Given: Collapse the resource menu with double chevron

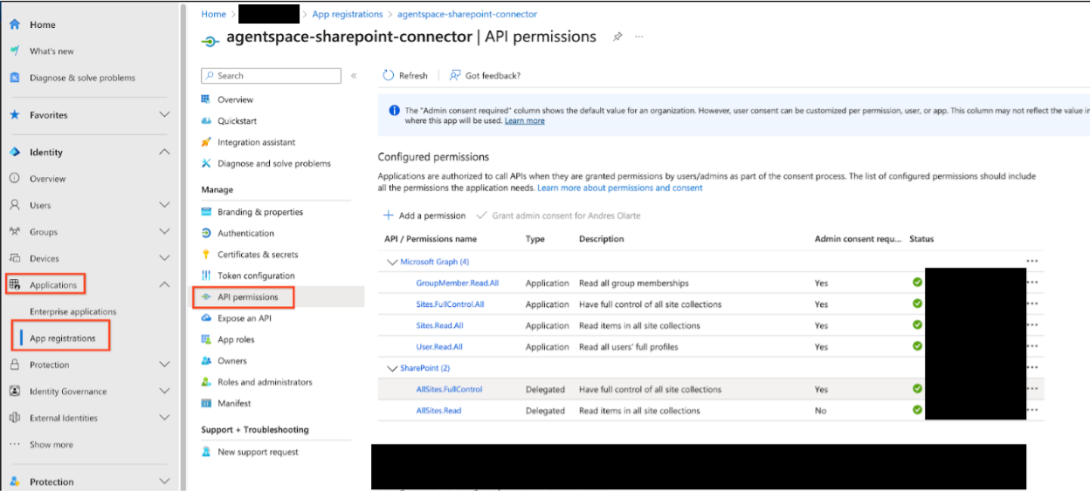Looking at the screenshot, I should pos(354,75).
